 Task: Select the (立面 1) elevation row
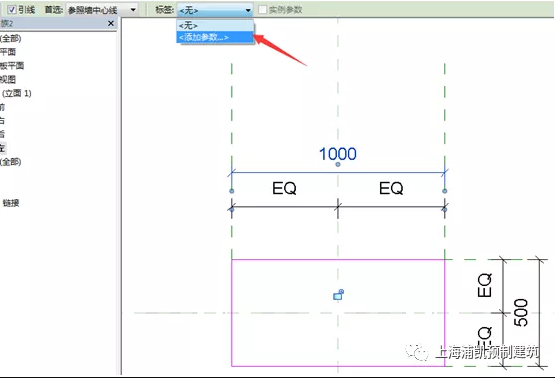(17, 93)
